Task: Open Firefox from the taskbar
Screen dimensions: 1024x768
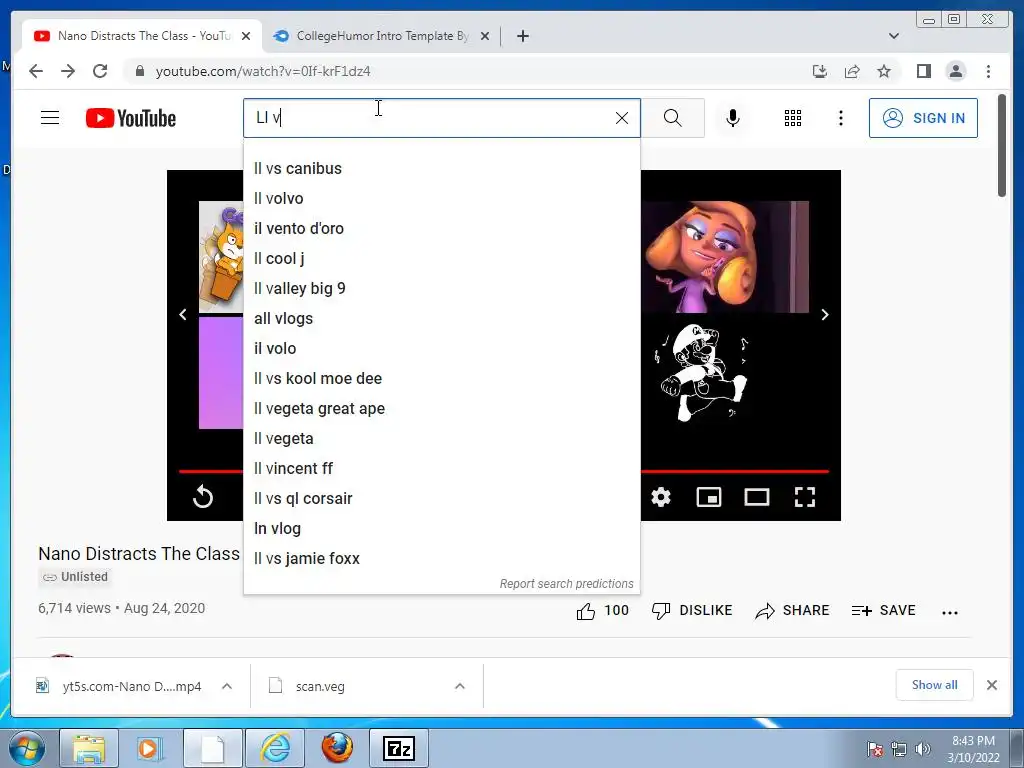Action: (x=337, y=748)
